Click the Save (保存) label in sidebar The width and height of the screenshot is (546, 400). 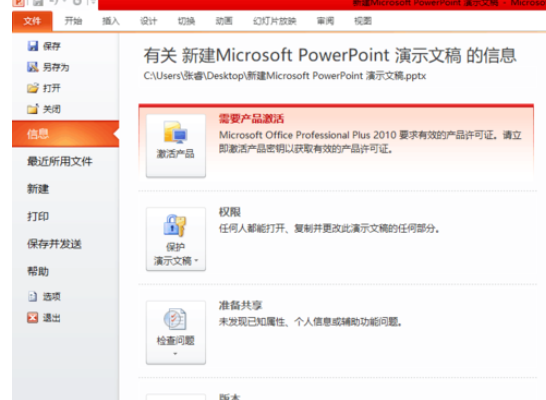point(52,46)
